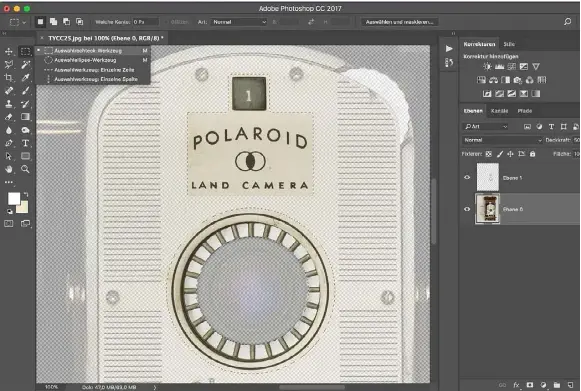Open the layer blend mode Normal dropdown
581x391 pixels.
pyautogui.click(x=502, y=140)
